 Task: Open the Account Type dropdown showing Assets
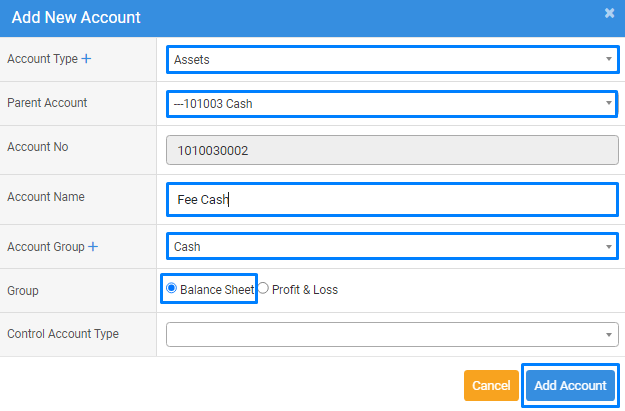coord(391,60)
